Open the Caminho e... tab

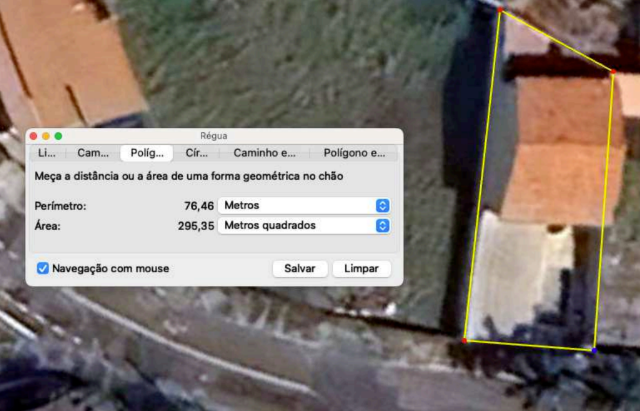[x=264, y=153]
